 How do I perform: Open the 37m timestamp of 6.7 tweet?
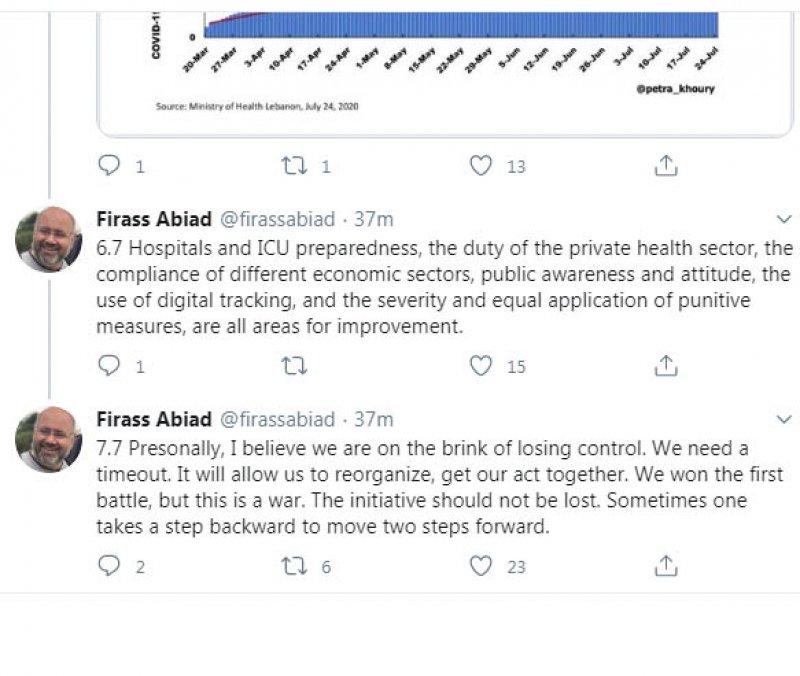tap(375, 219)
